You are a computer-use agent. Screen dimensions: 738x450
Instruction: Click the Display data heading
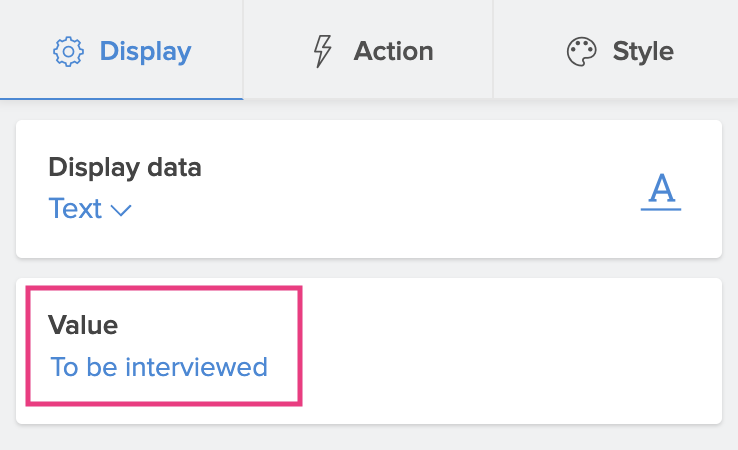click(x=124, y=167)
